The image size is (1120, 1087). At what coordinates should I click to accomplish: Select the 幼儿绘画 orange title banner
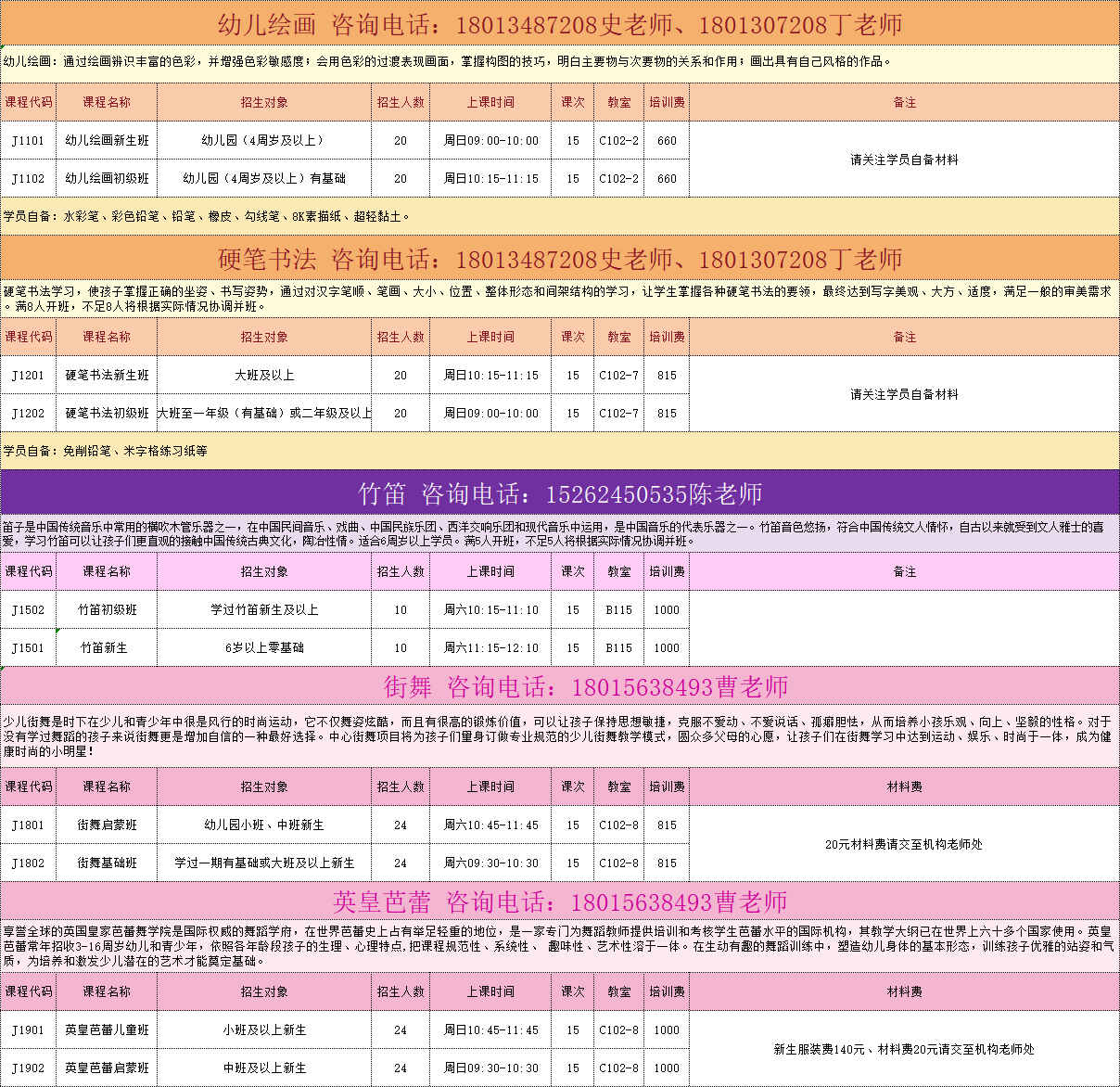pyautogui.click(x=560, y=24)
